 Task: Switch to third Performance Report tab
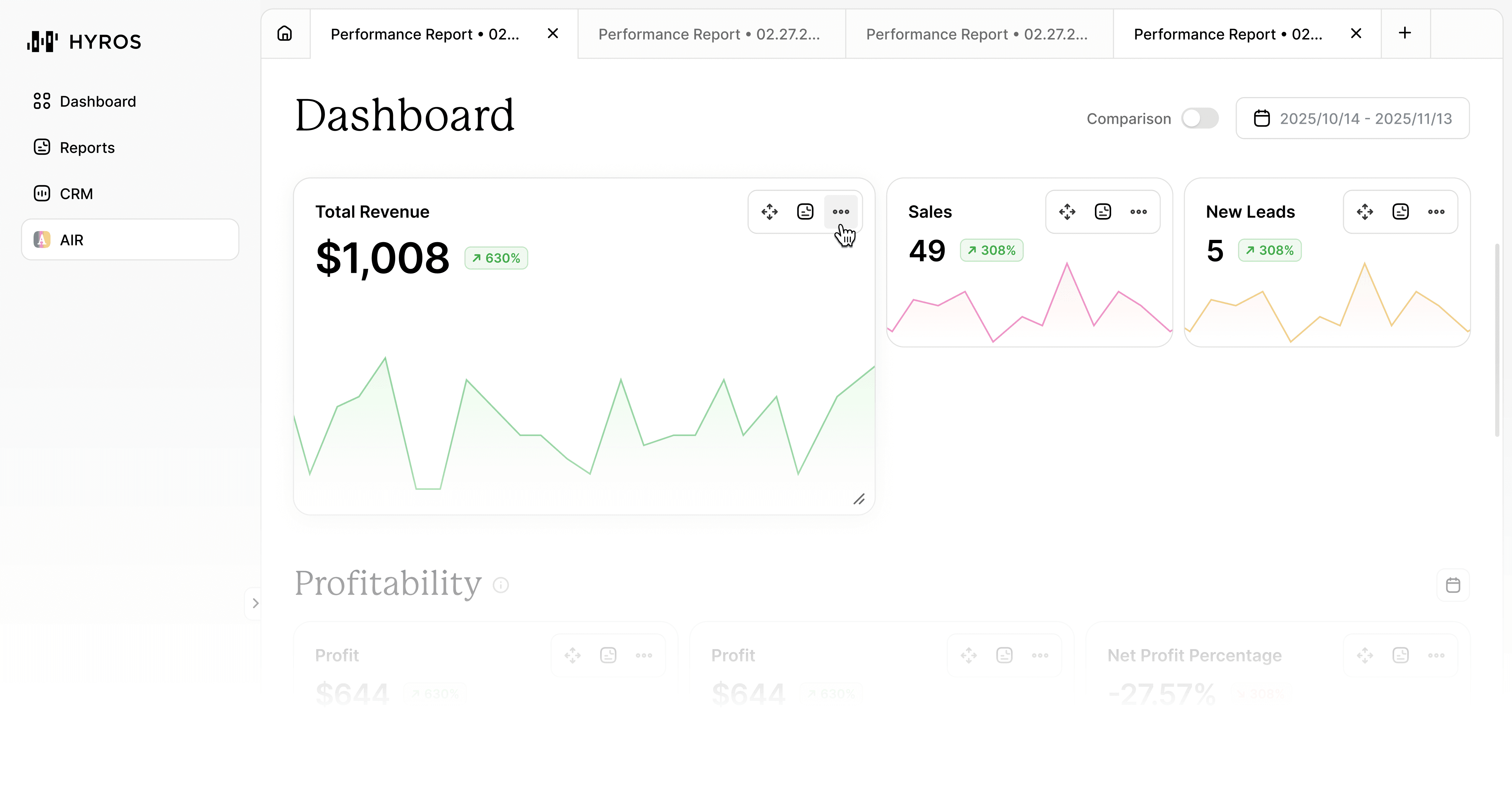click(977, 34)
